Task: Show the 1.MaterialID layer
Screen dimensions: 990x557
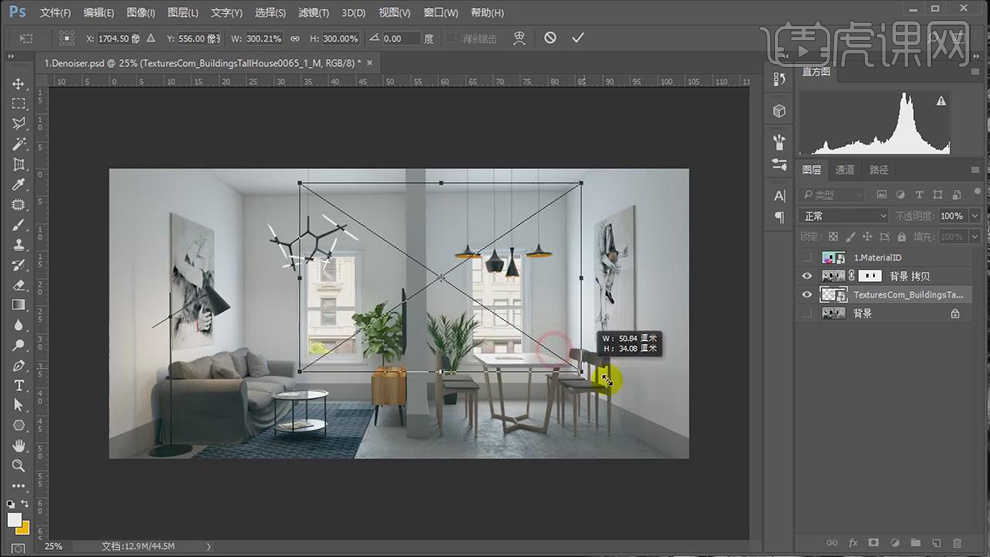Action: (807, 257)
